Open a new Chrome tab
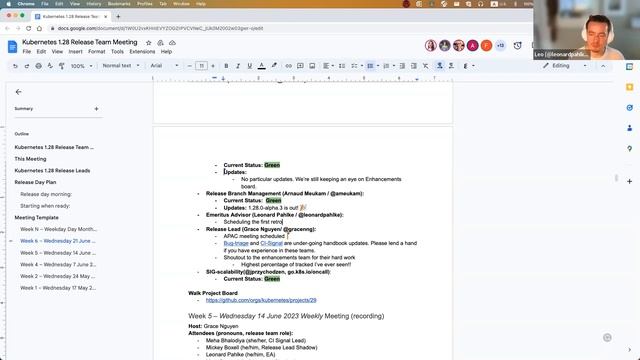This screenshot has height=360, width=640. (118, 16)
